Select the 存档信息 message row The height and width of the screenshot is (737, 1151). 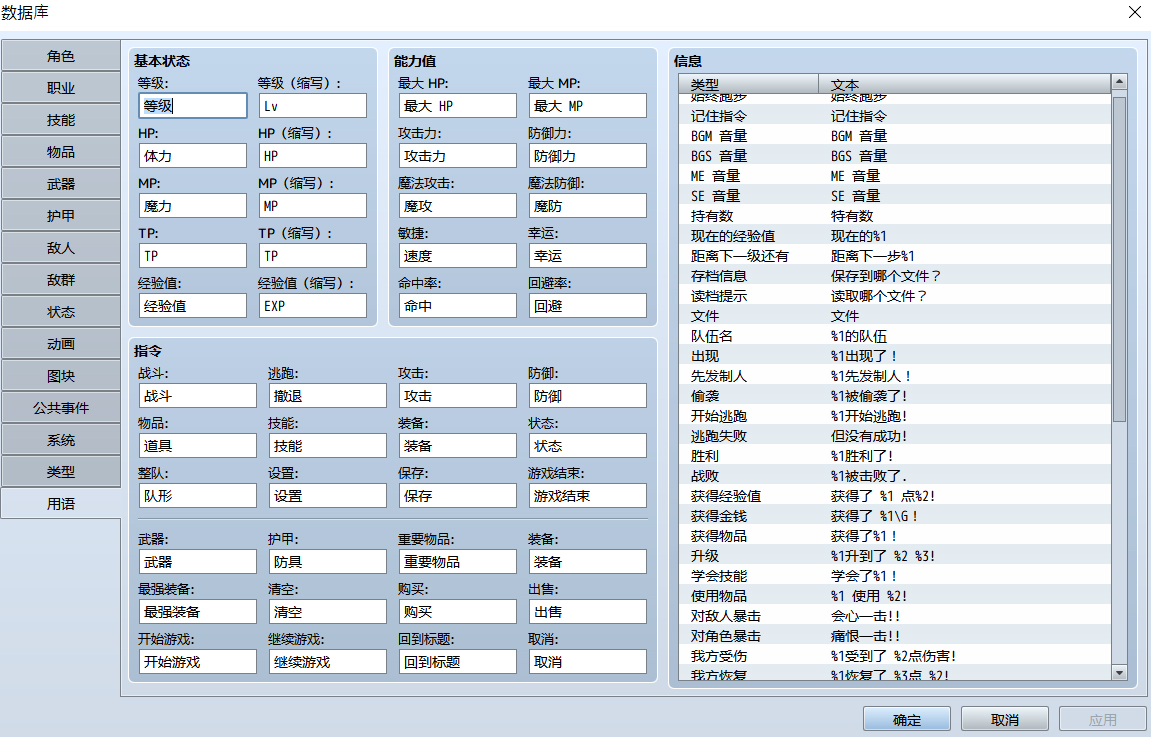click(895, 276)
